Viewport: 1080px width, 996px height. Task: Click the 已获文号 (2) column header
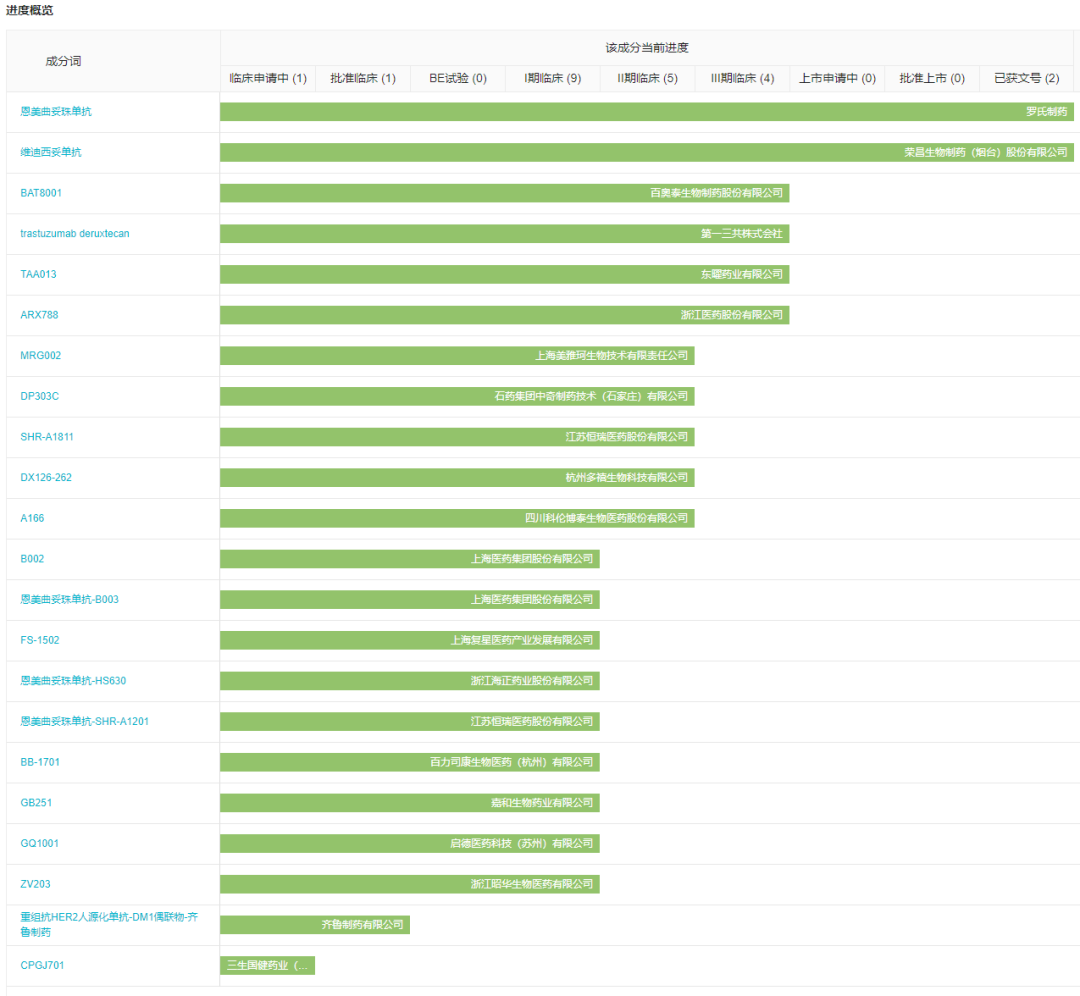pos(1027,79)
